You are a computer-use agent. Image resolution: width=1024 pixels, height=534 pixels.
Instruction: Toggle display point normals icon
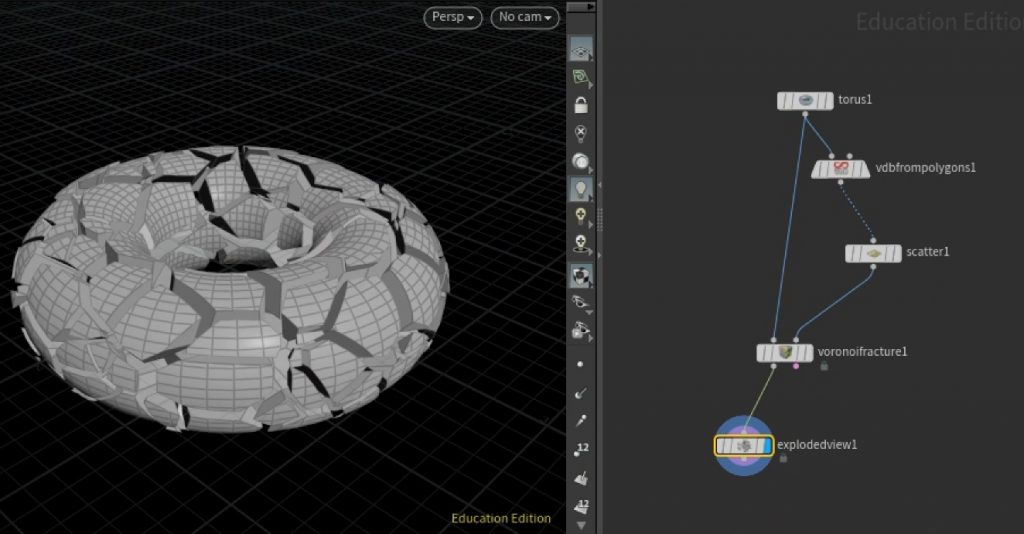580,393
